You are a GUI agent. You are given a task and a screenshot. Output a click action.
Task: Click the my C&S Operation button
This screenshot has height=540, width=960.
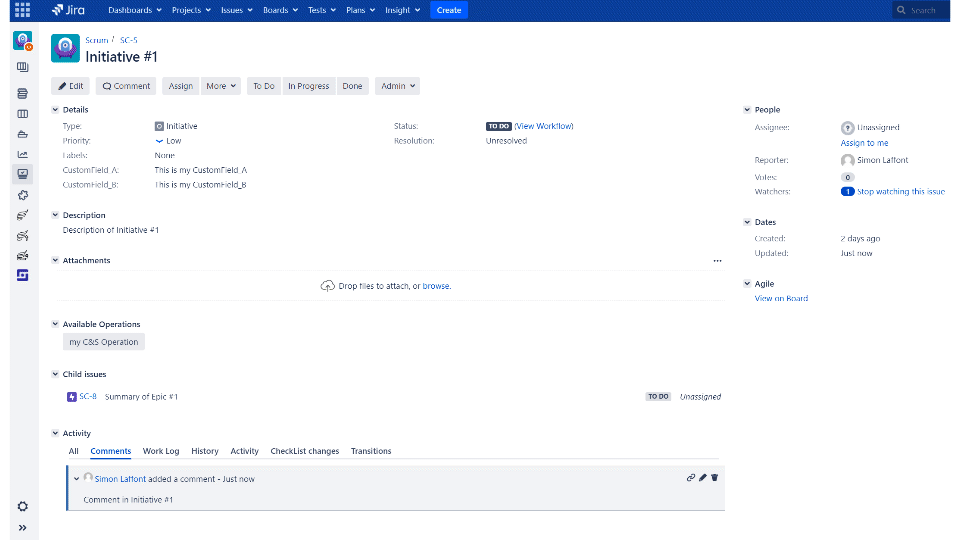point(103,342)
